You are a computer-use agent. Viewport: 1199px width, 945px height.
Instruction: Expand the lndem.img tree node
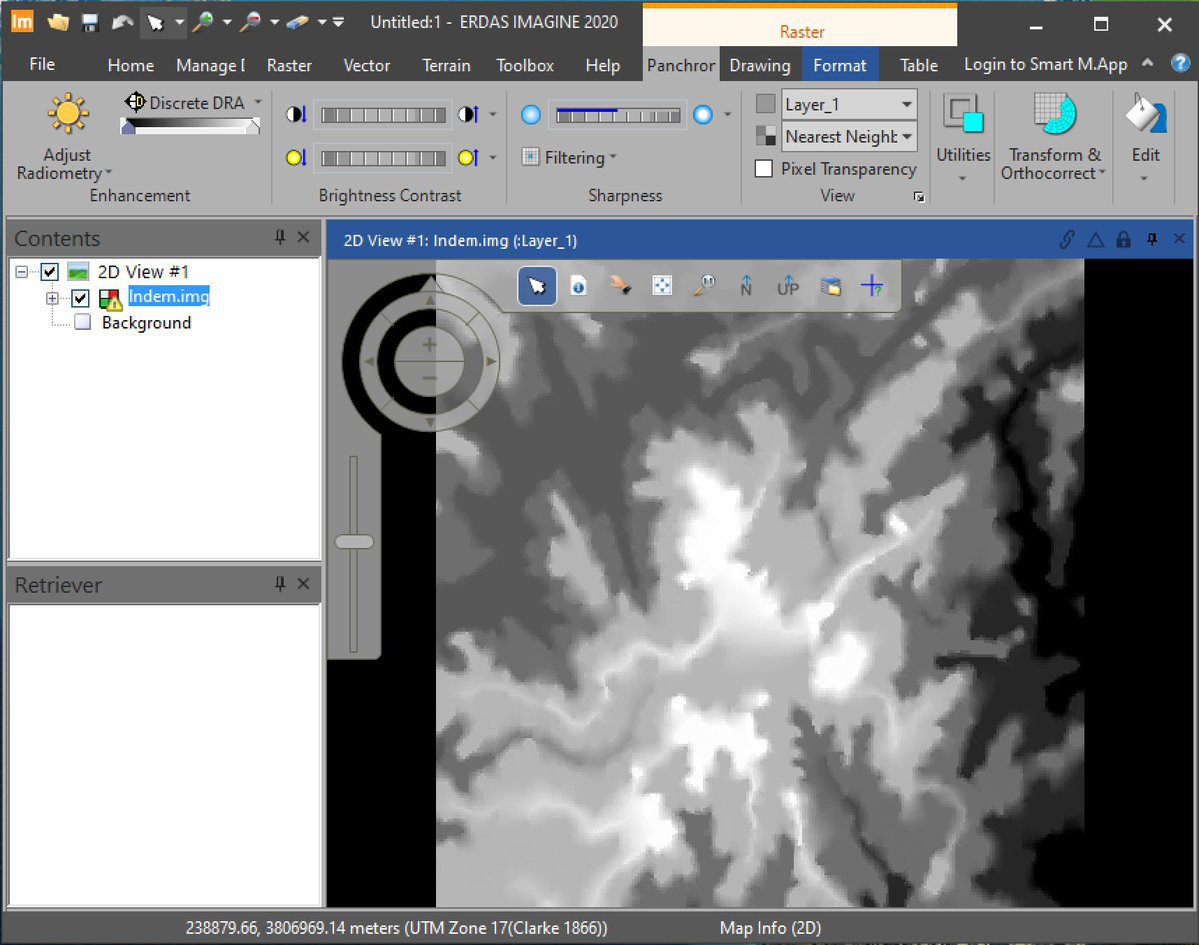click(x=53, y=298)
